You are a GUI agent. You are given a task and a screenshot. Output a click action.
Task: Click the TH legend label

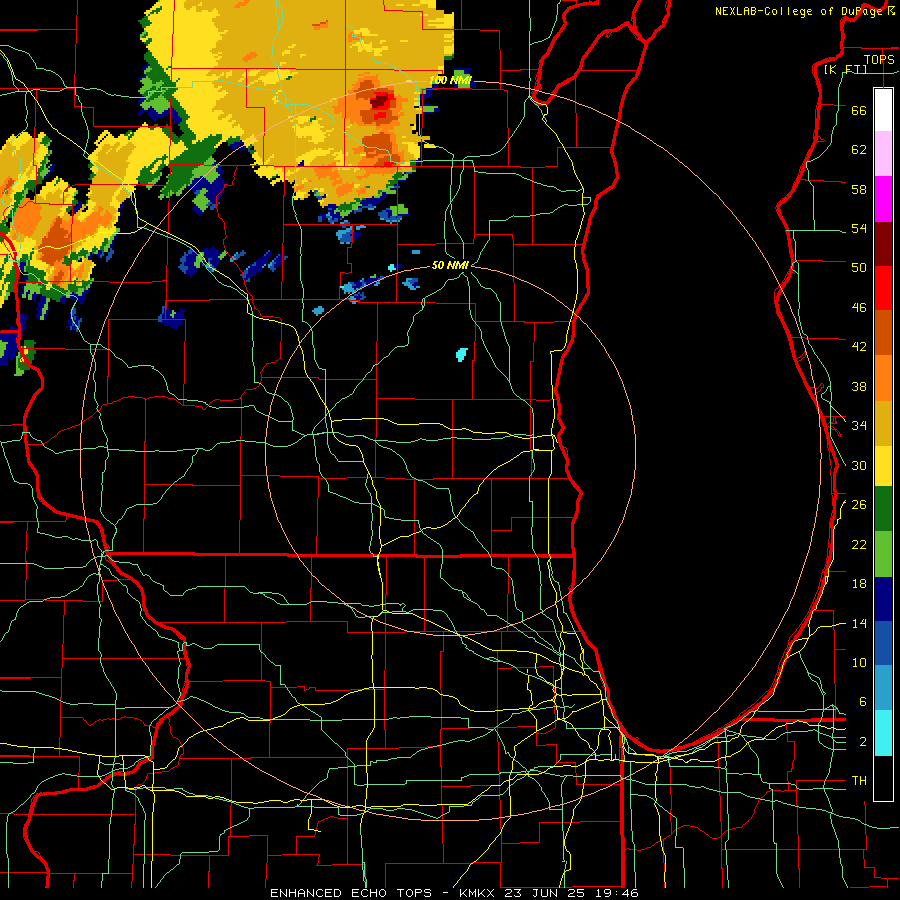coord(859,781)
